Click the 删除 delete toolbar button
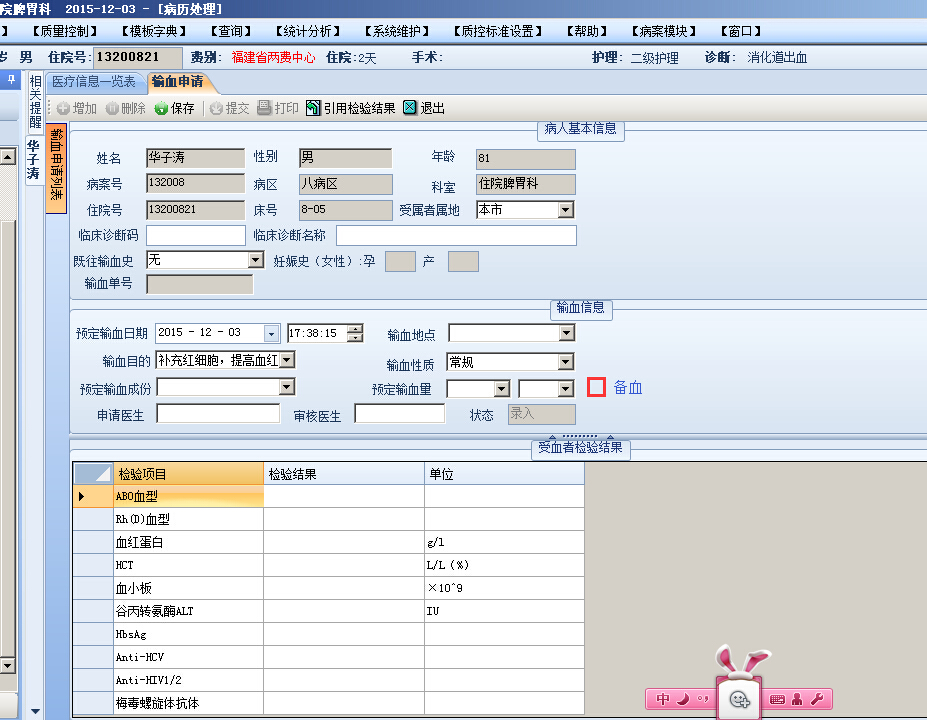The image size is (927, 720). [x=125, y=108]
